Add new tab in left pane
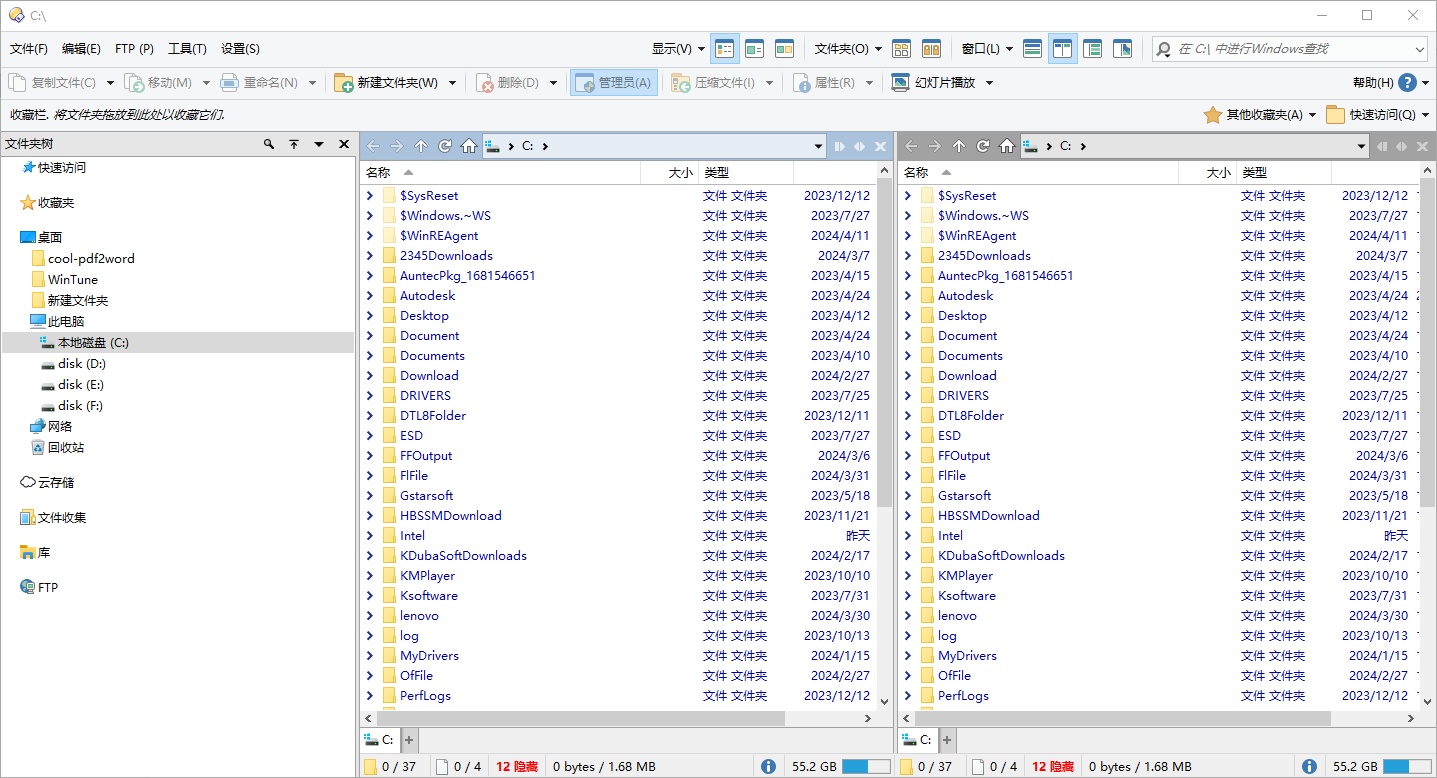This screenshot has width=1437, height=778. tap(409, 740)
